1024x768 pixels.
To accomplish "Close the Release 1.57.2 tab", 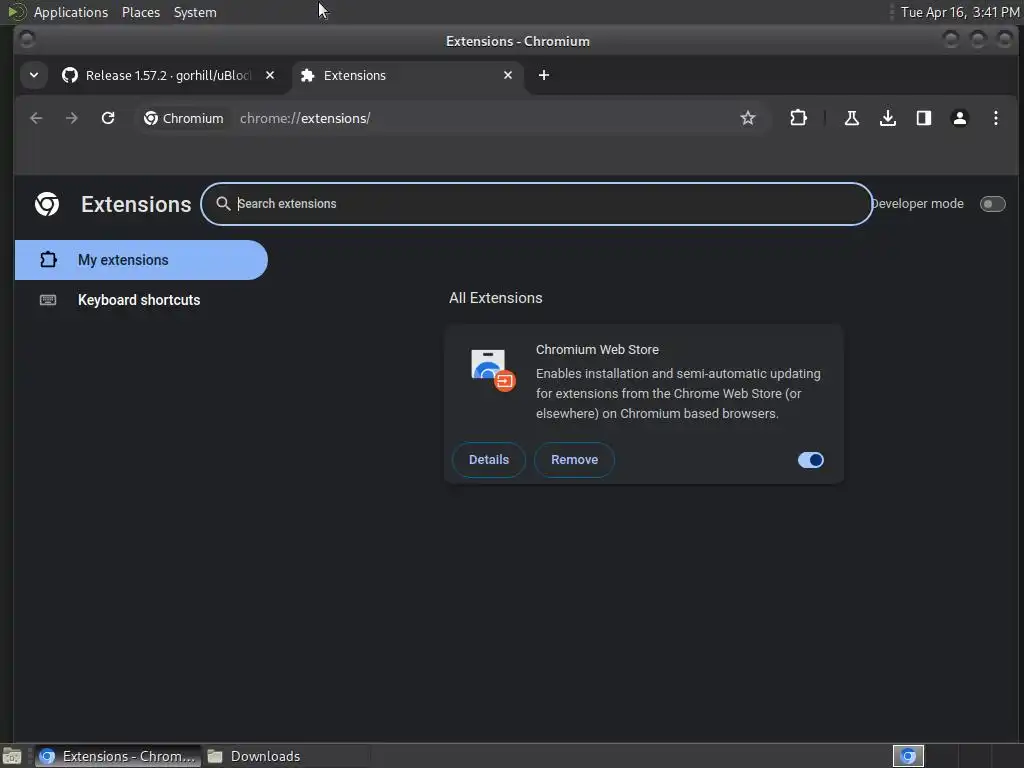I will [270, 75].
